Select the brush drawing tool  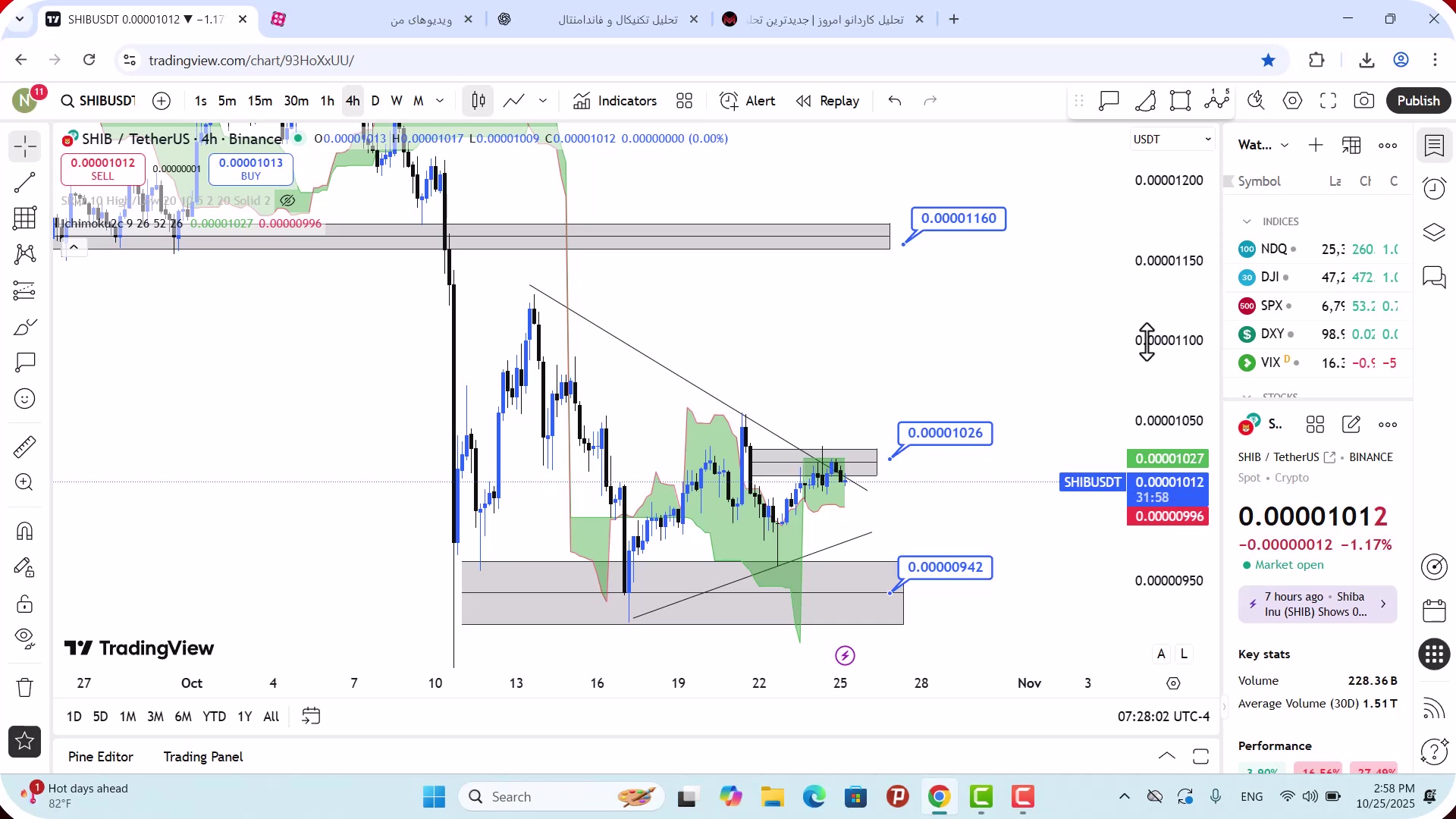(x=25, y=327)
